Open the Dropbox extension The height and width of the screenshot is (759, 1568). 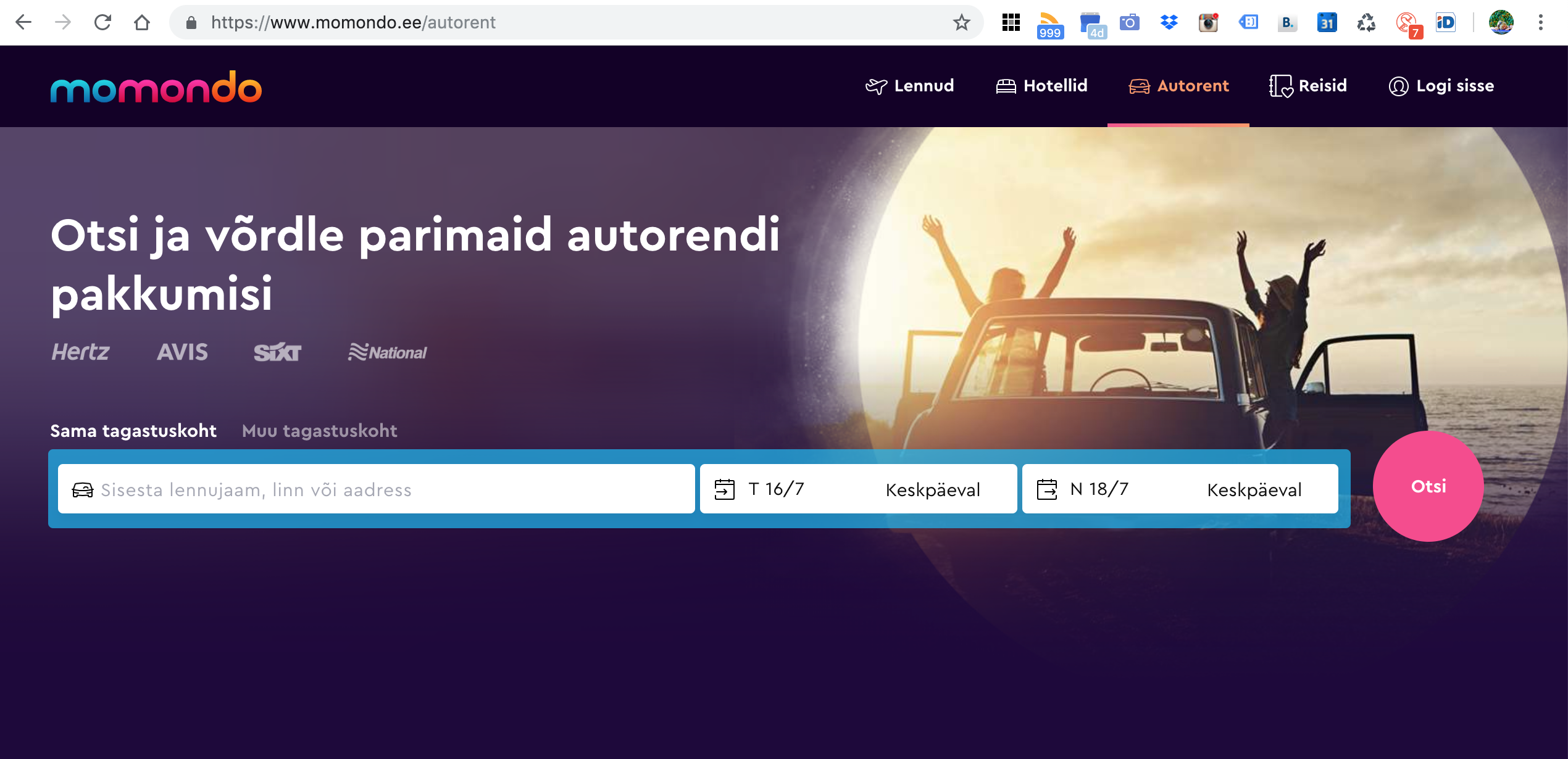tap(1169, 23)
